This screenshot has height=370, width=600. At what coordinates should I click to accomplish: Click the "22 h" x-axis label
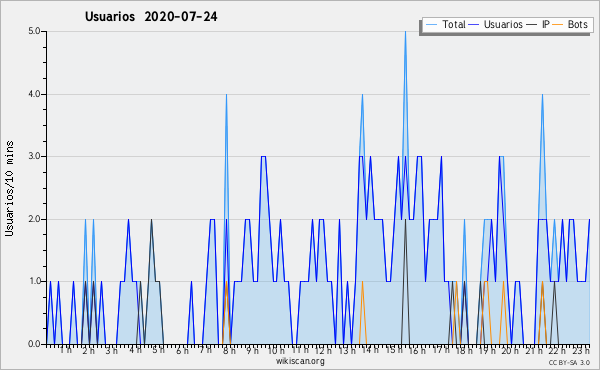(557, 351)
